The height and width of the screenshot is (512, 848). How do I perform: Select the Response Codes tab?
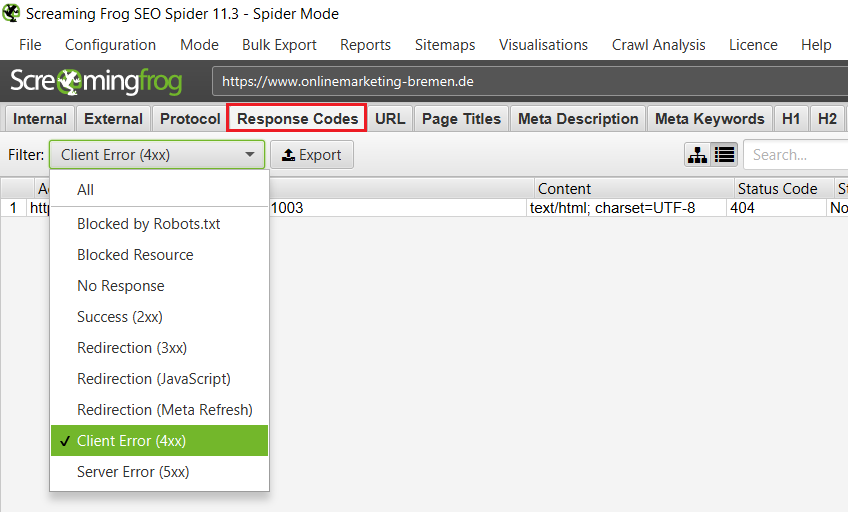(297, 118)
